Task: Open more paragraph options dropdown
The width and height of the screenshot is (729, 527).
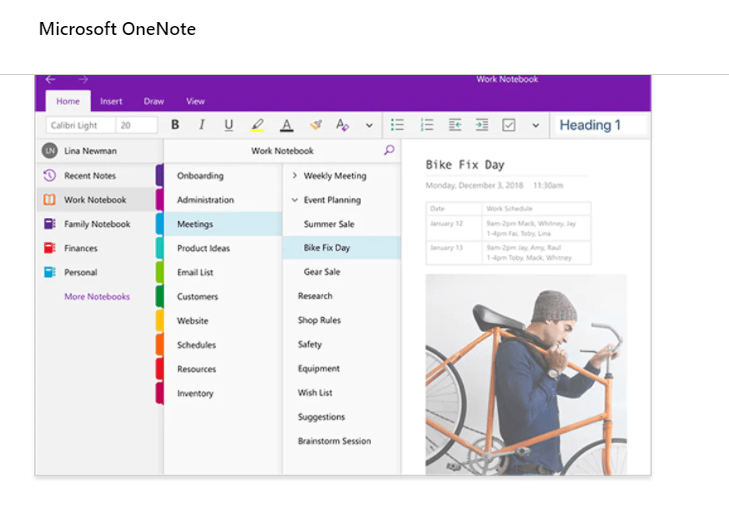Action: pos(536,125)
